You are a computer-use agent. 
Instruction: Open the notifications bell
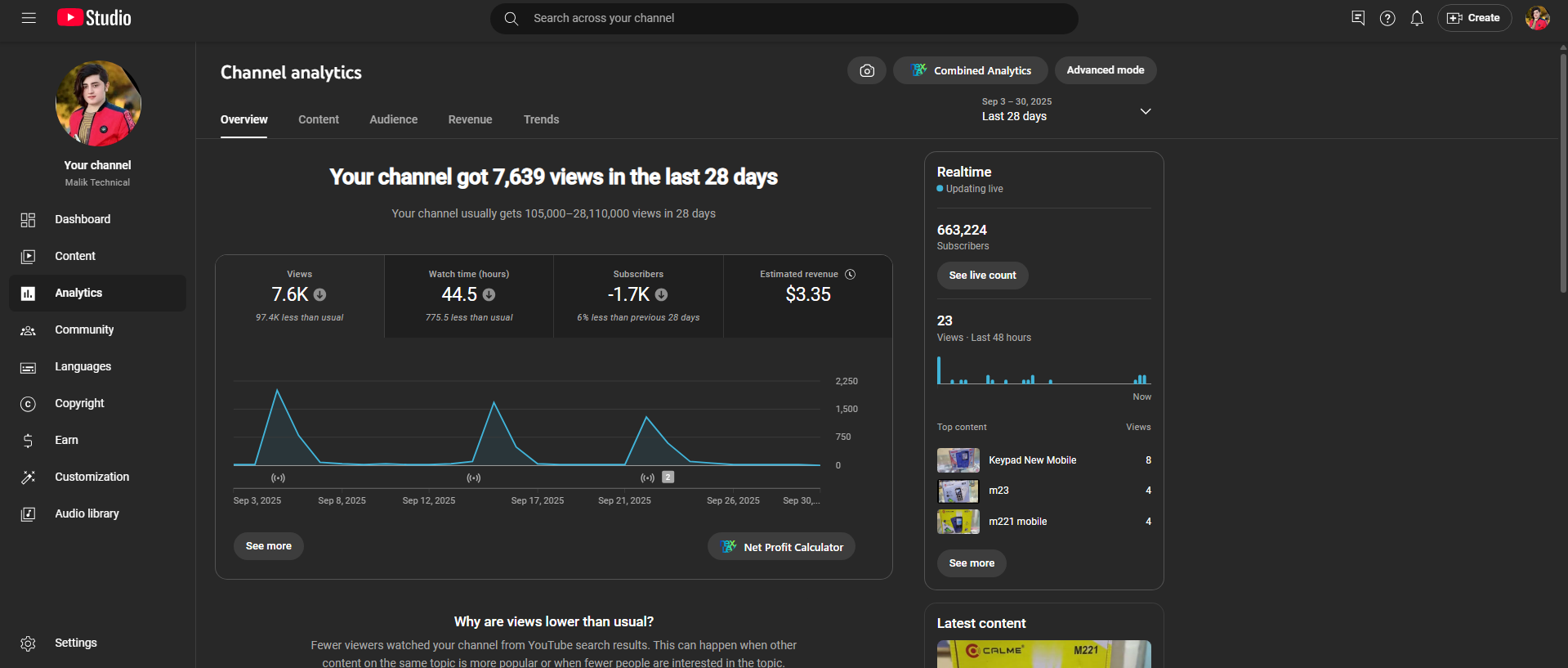[1417, 18]
